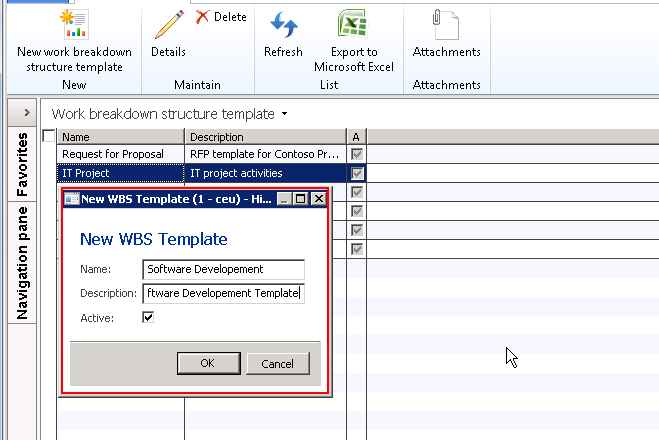Viewport: 659px width, 440px height.
Task: Expand Work breakdown structure template dropdown
Action: click(x=285, y=114)
